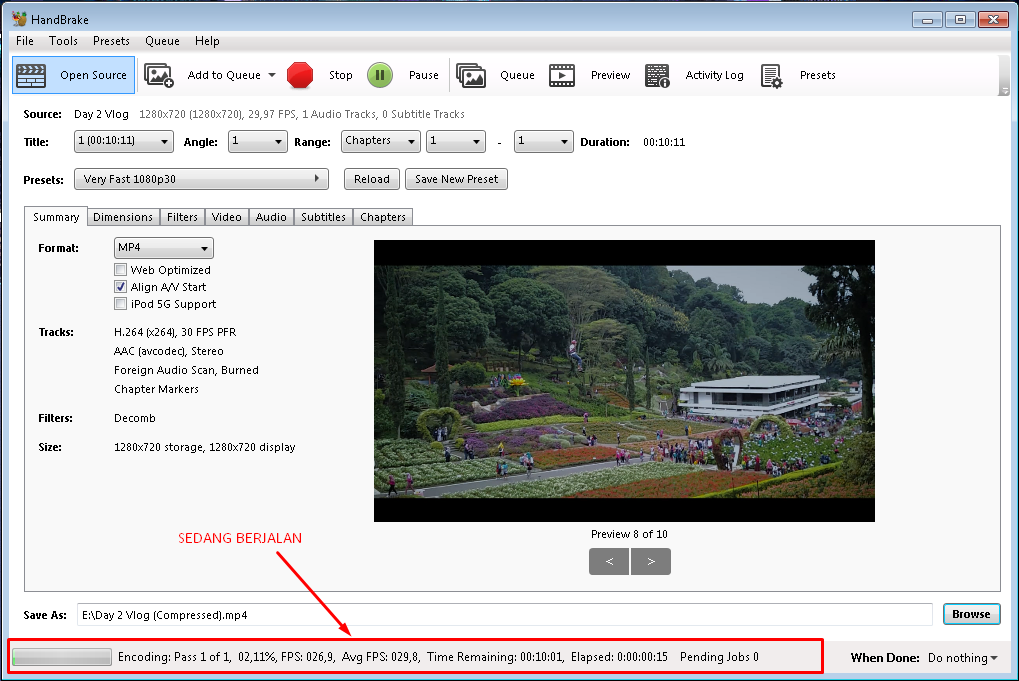This screenshot has width=1019, height=681.
Task: Click the Preview film icon
Action: click(562, 75)
